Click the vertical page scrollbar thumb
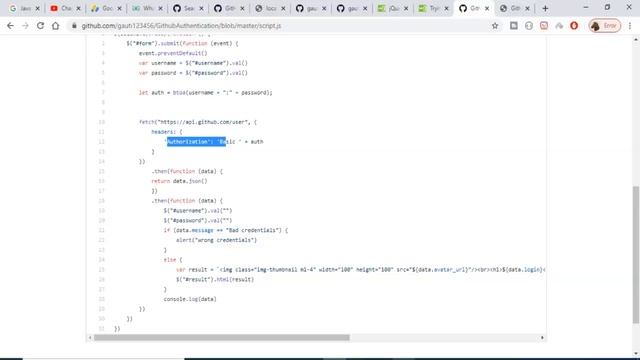Image resolution: width=640 pixels, height=360 pixels. click(x=636, y=254)
